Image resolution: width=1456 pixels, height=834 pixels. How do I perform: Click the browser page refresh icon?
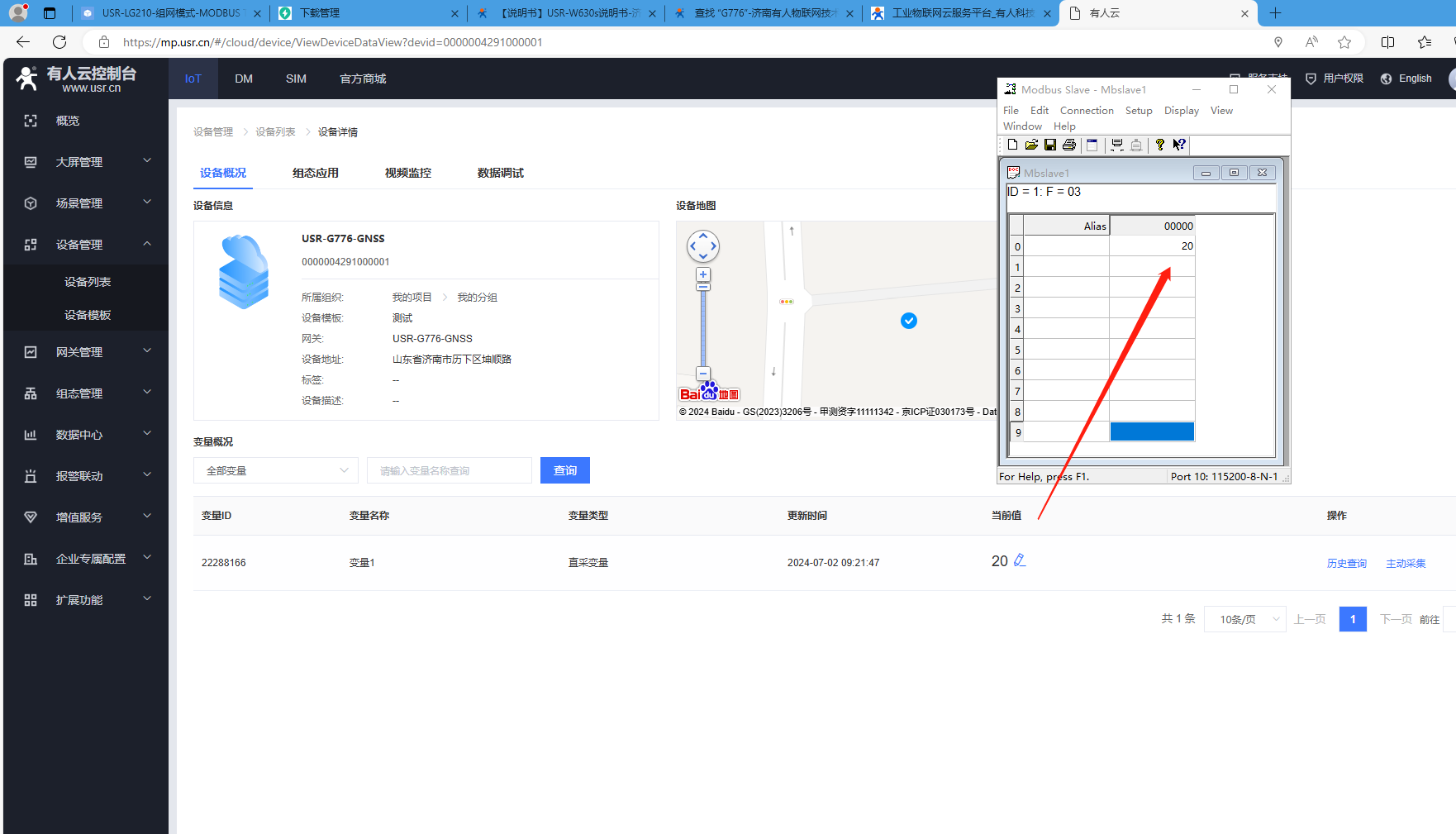click(x=59, y=42)
